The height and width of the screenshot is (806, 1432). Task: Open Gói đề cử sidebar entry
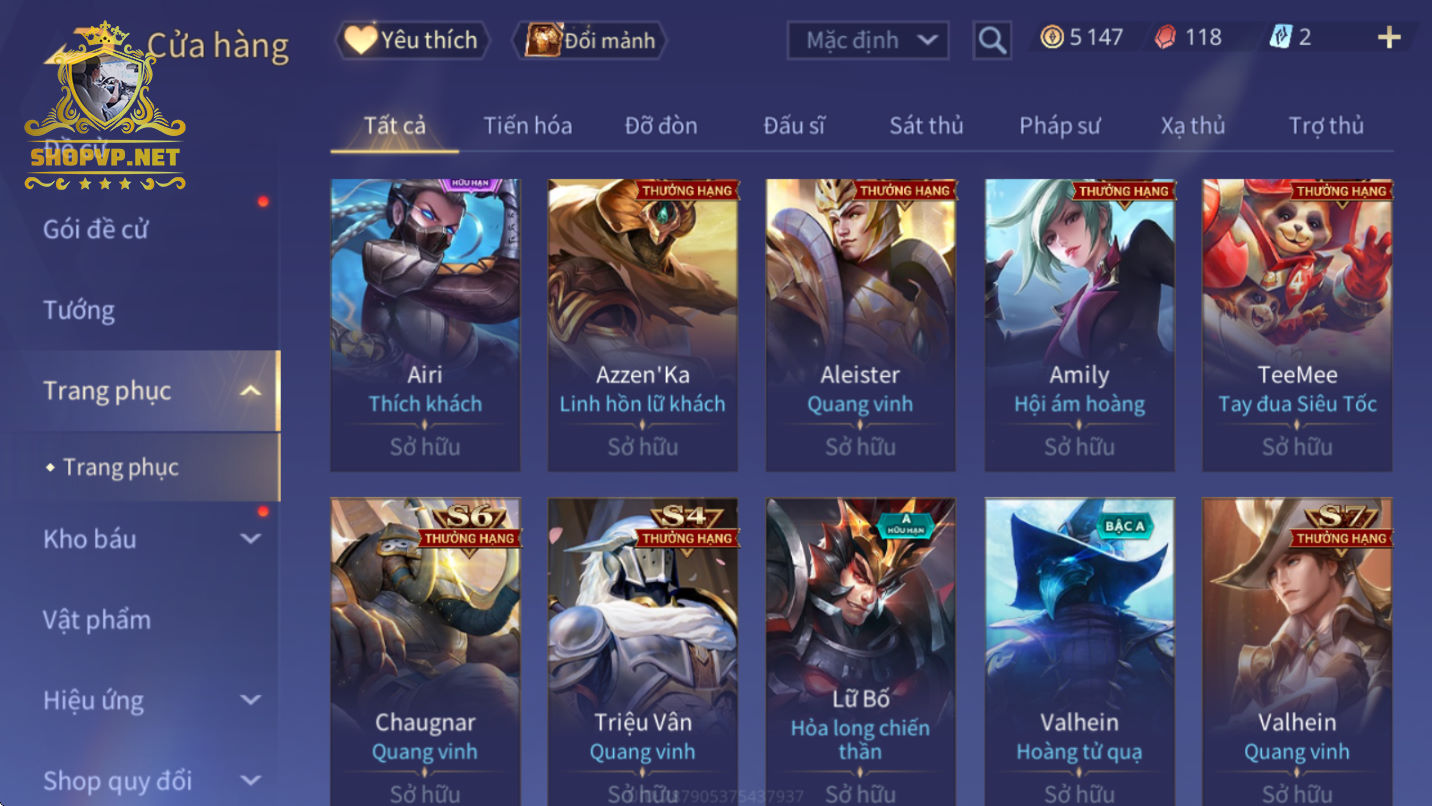click(95, 229)
